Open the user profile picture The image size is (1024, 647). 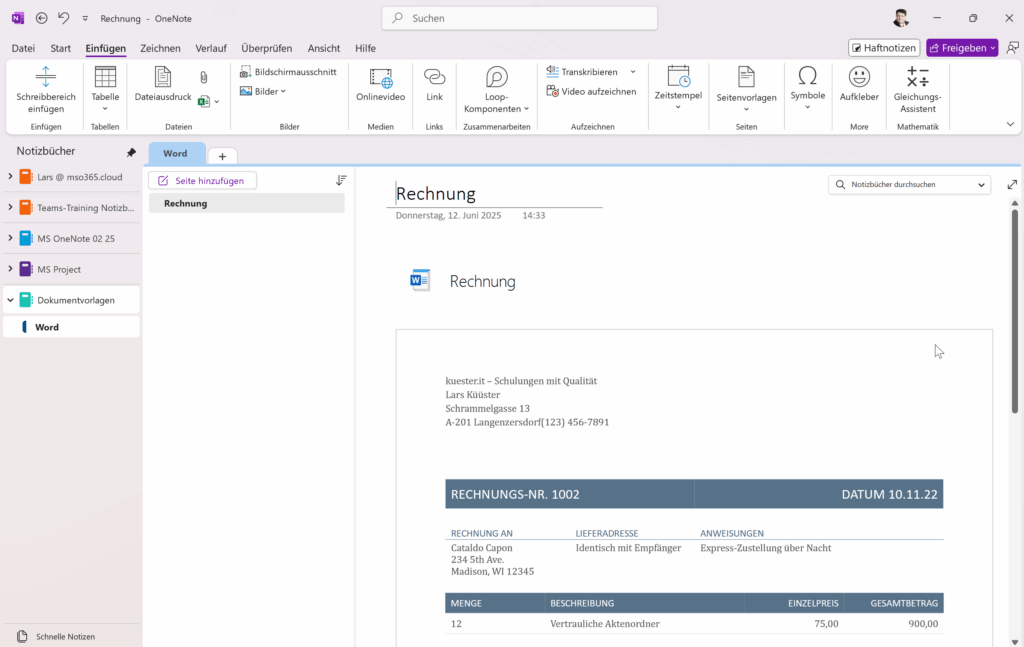click(901, 18)
